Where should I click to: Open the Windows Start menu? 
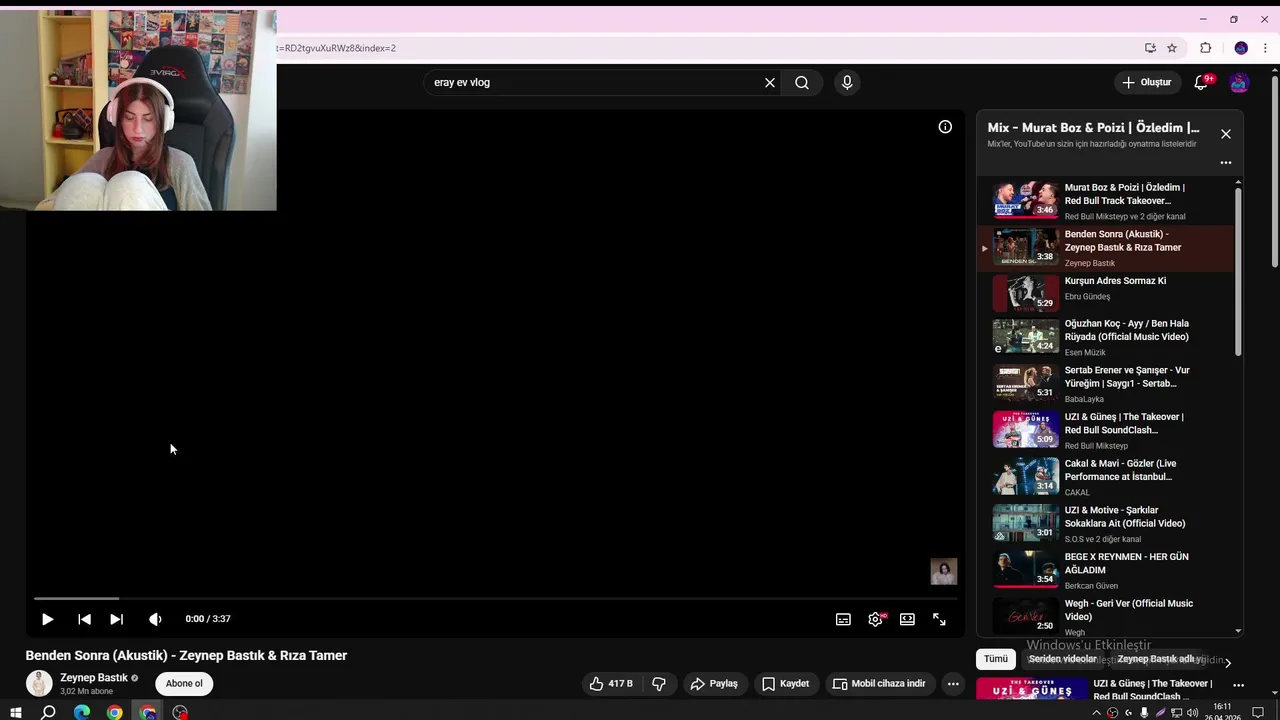pyautogui.click(x=15, y=712)
